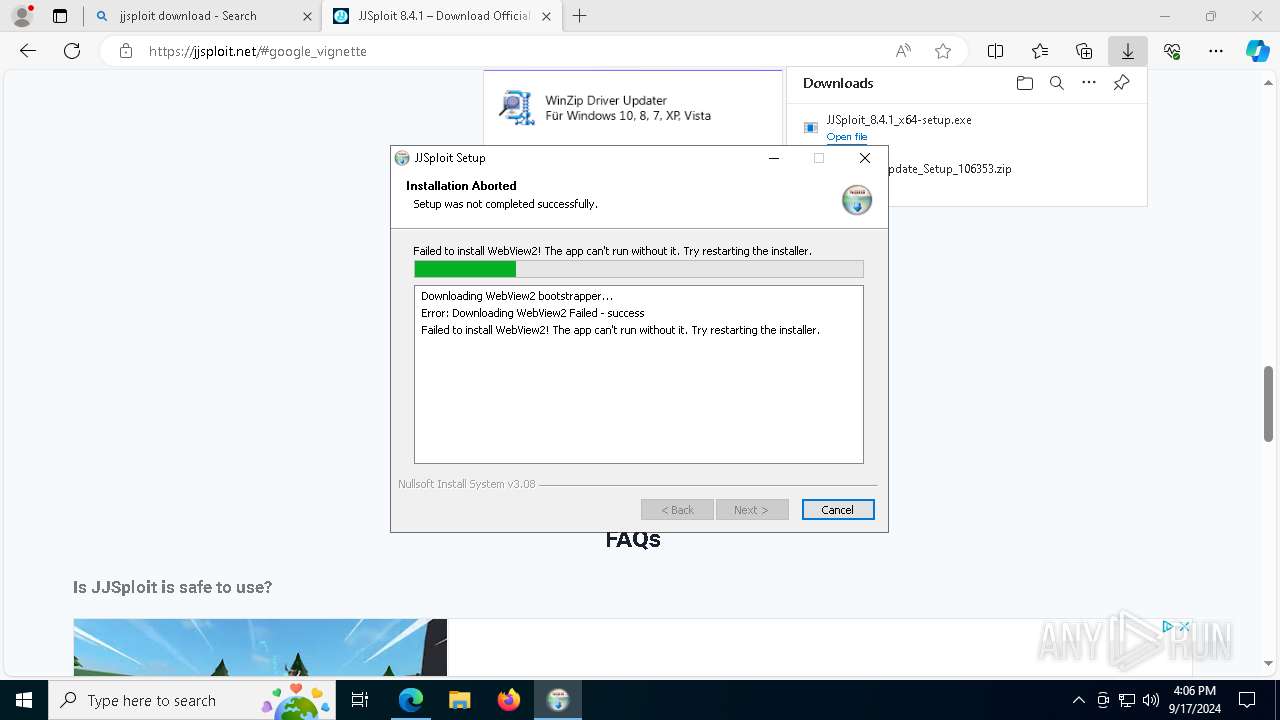This screenshot has height=720, width=1280.
Task: Click the page vertical scrollbar thumb
Action: coord(1269,403)
